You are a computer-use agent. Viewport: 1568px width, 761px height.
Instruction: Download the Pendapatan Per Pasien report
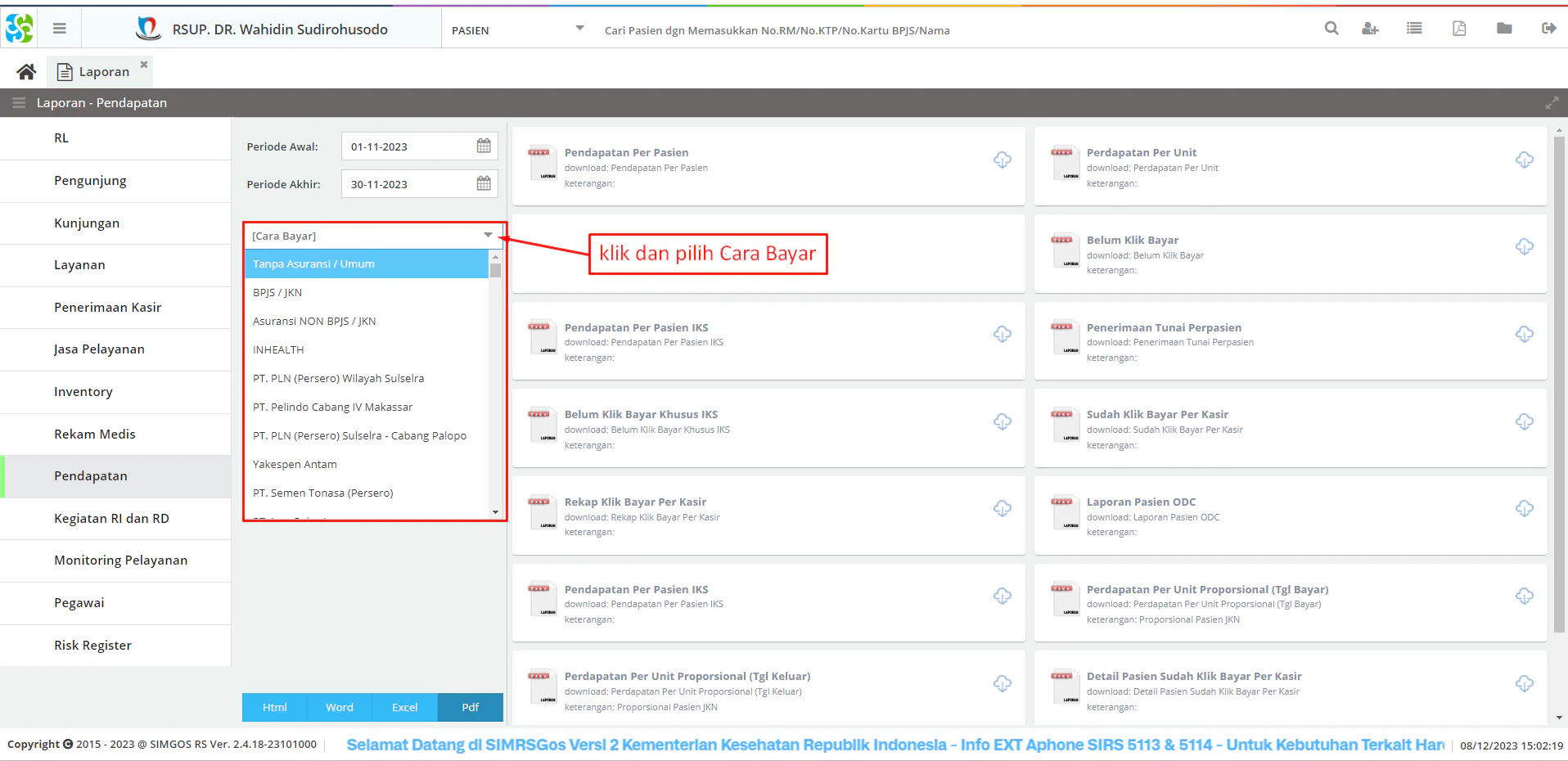click(x=1003, y=160)
